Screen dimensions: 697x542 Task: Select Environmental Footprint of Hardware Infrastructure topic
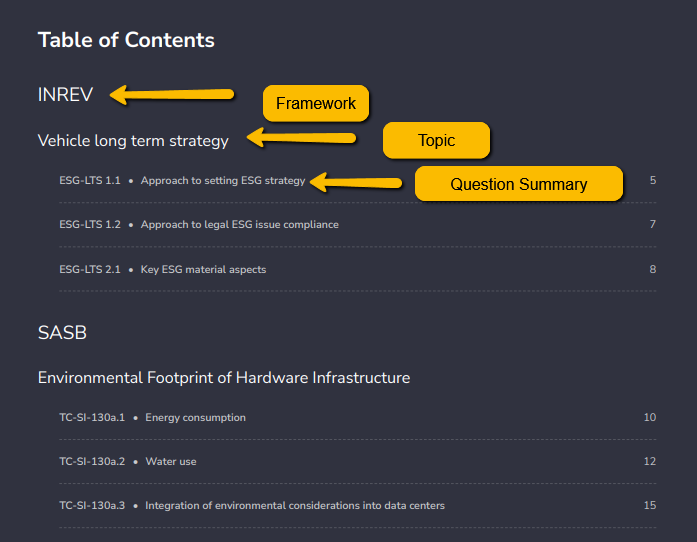(224, 378)
